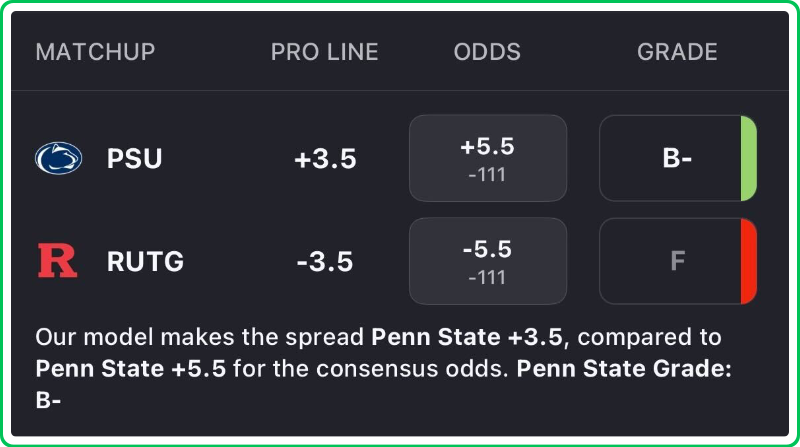The height and width of the screenshot is (447, 800).
Task: Select the PSU team abbreviation
Action: 134,159
